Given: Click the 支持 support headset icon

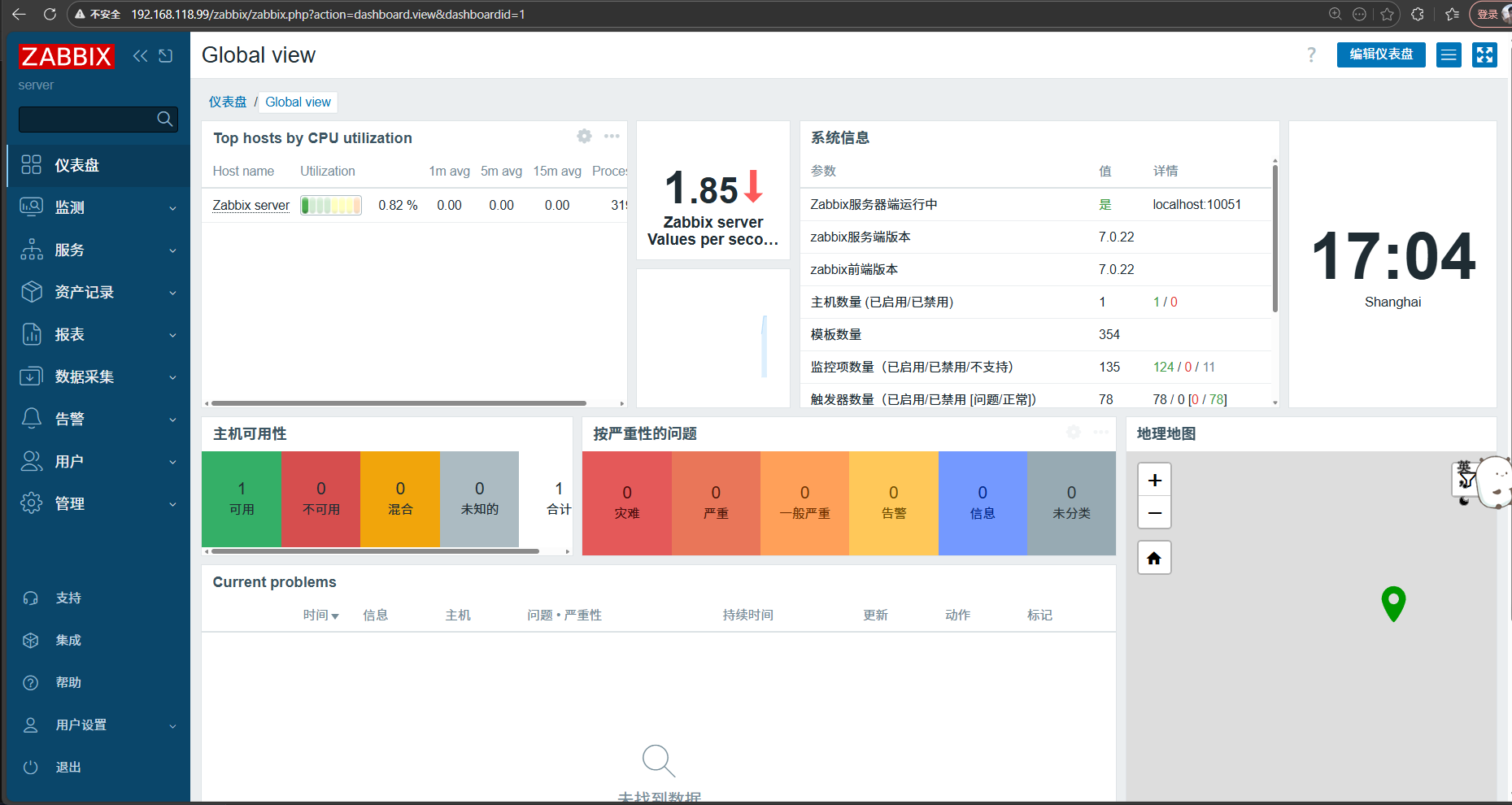Looking at the screenshot, I should [31, 598].
